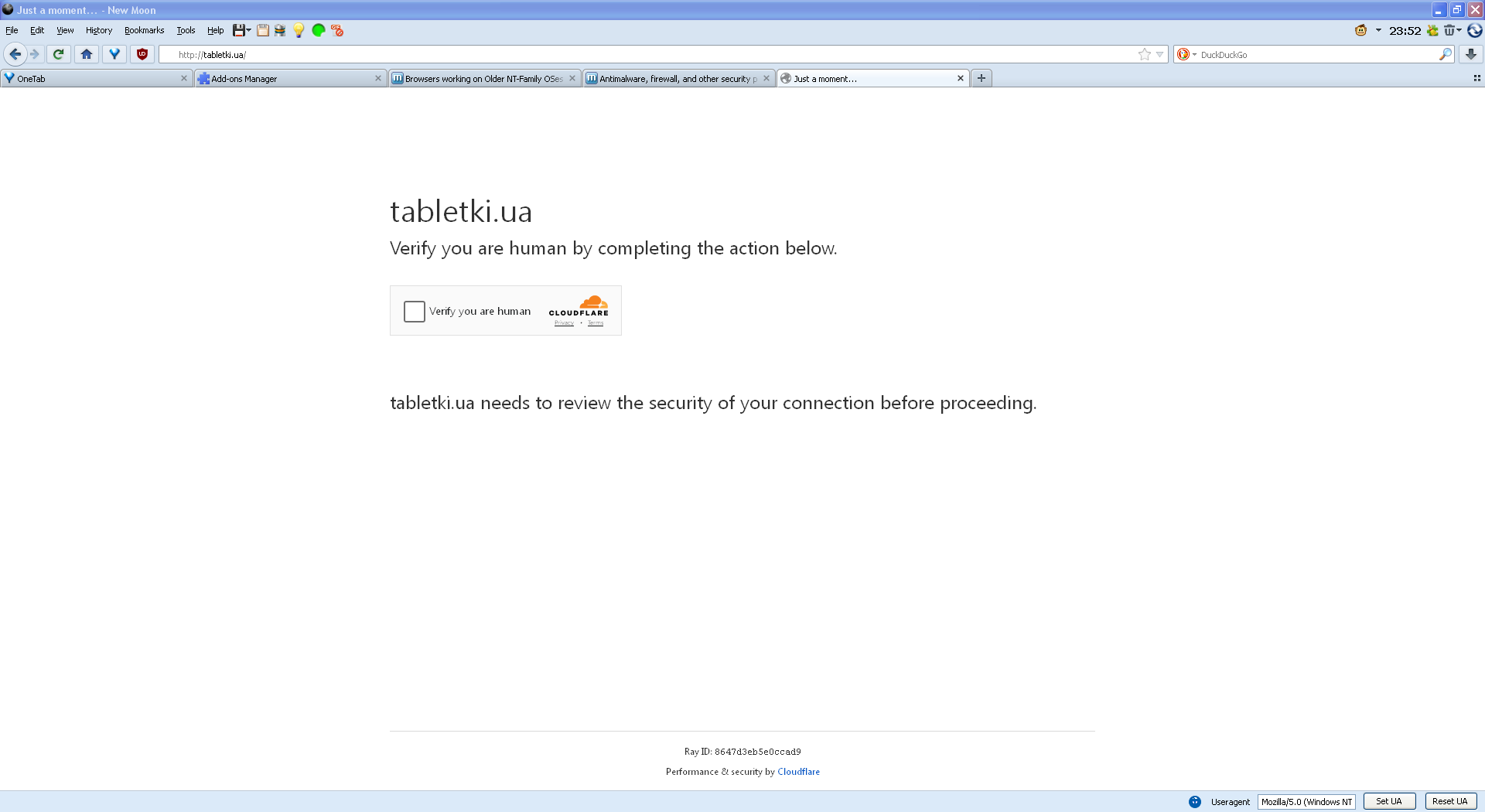
Task: Click the database cylinder toolbar icon
Action: tap(280, 30)
